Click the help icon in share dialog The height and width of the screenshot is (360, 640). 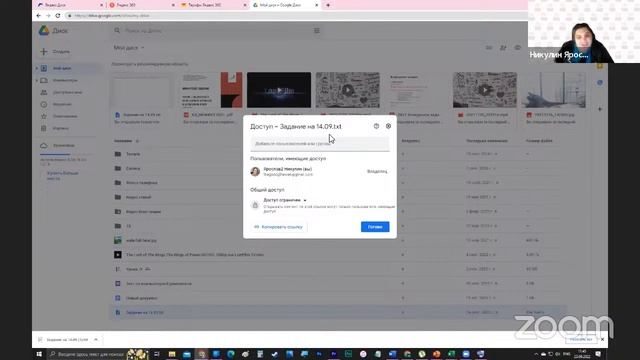(x=376, y=126)
